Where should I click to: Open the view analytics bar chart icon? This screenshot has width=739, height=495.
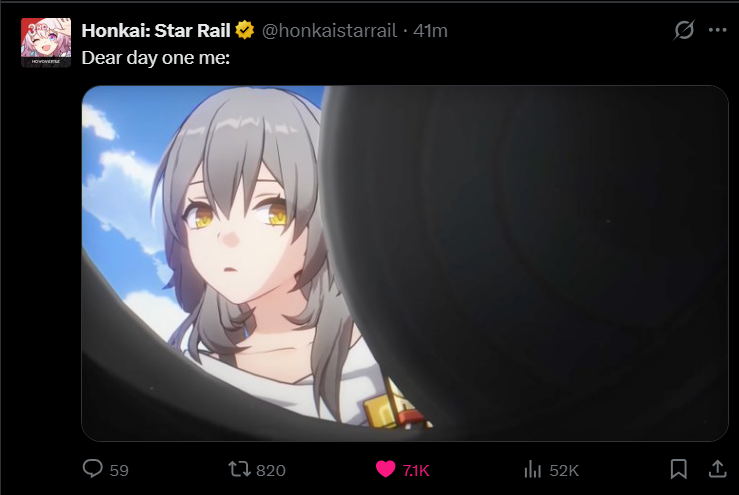[533, 469]
